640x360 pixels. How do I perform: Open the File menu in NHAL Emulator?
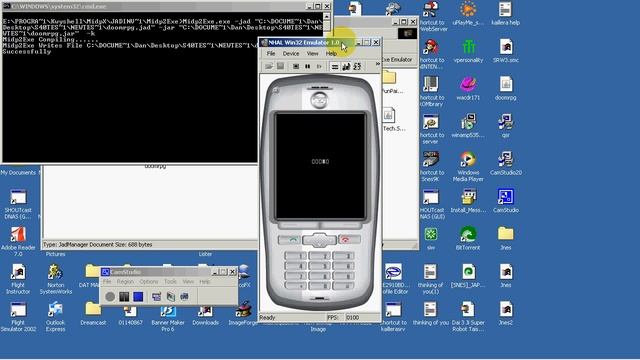click(x=271, y=53)
